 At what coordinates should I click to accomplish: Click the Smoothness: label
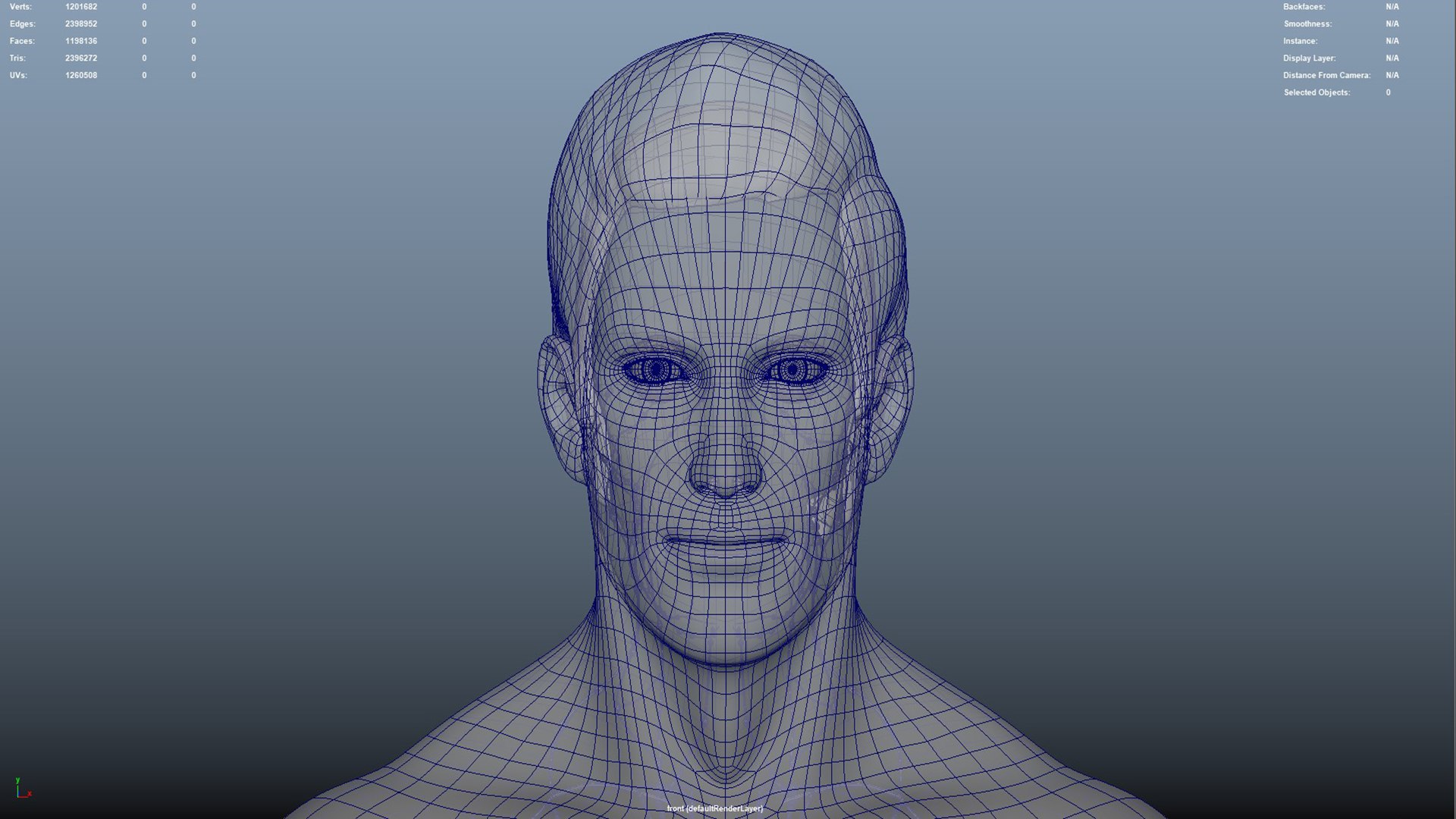[1308, 24]
